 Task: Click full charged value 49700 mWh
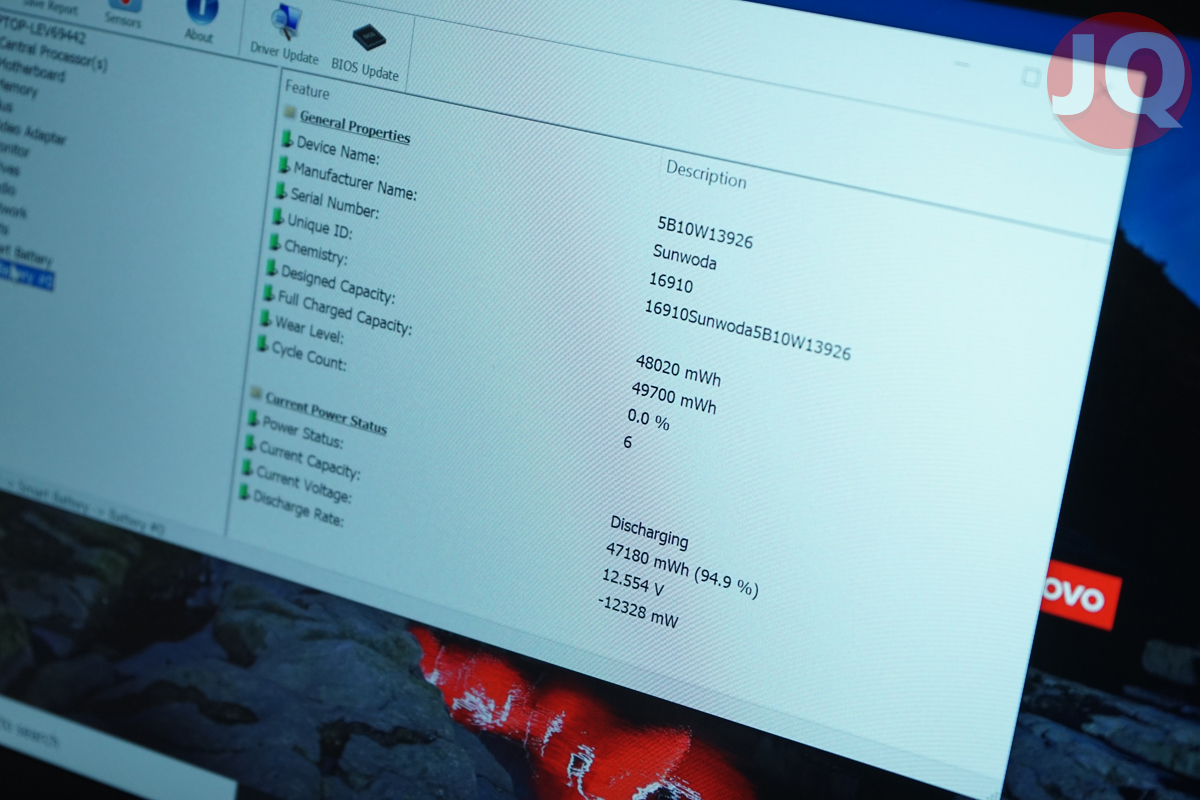click(x=673, y=397)
